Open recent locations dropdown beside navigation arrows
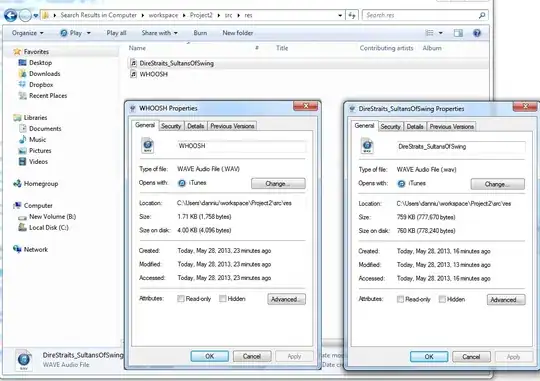540x381 pixels. tap(35, 16)
